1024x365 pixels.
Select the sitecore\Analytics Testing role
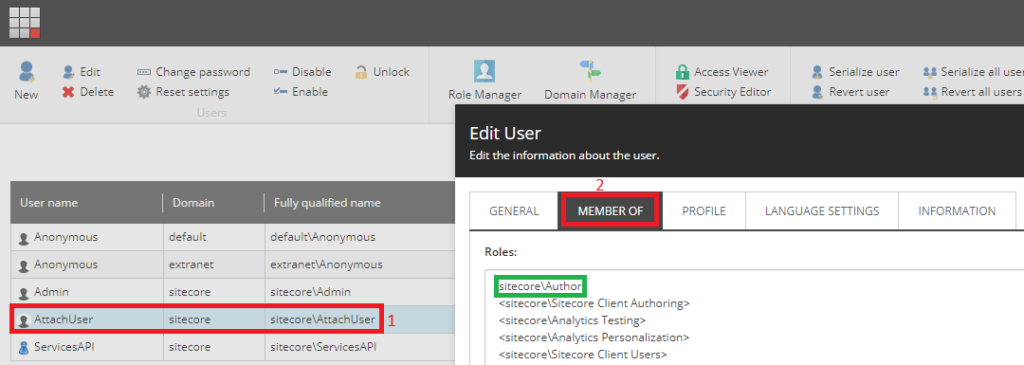coord(572,320)
